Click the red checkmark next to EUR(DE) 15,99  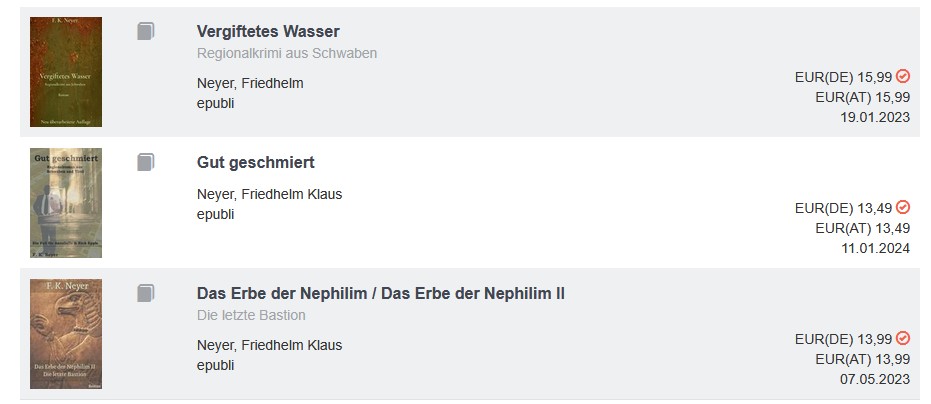pos(902,76)
